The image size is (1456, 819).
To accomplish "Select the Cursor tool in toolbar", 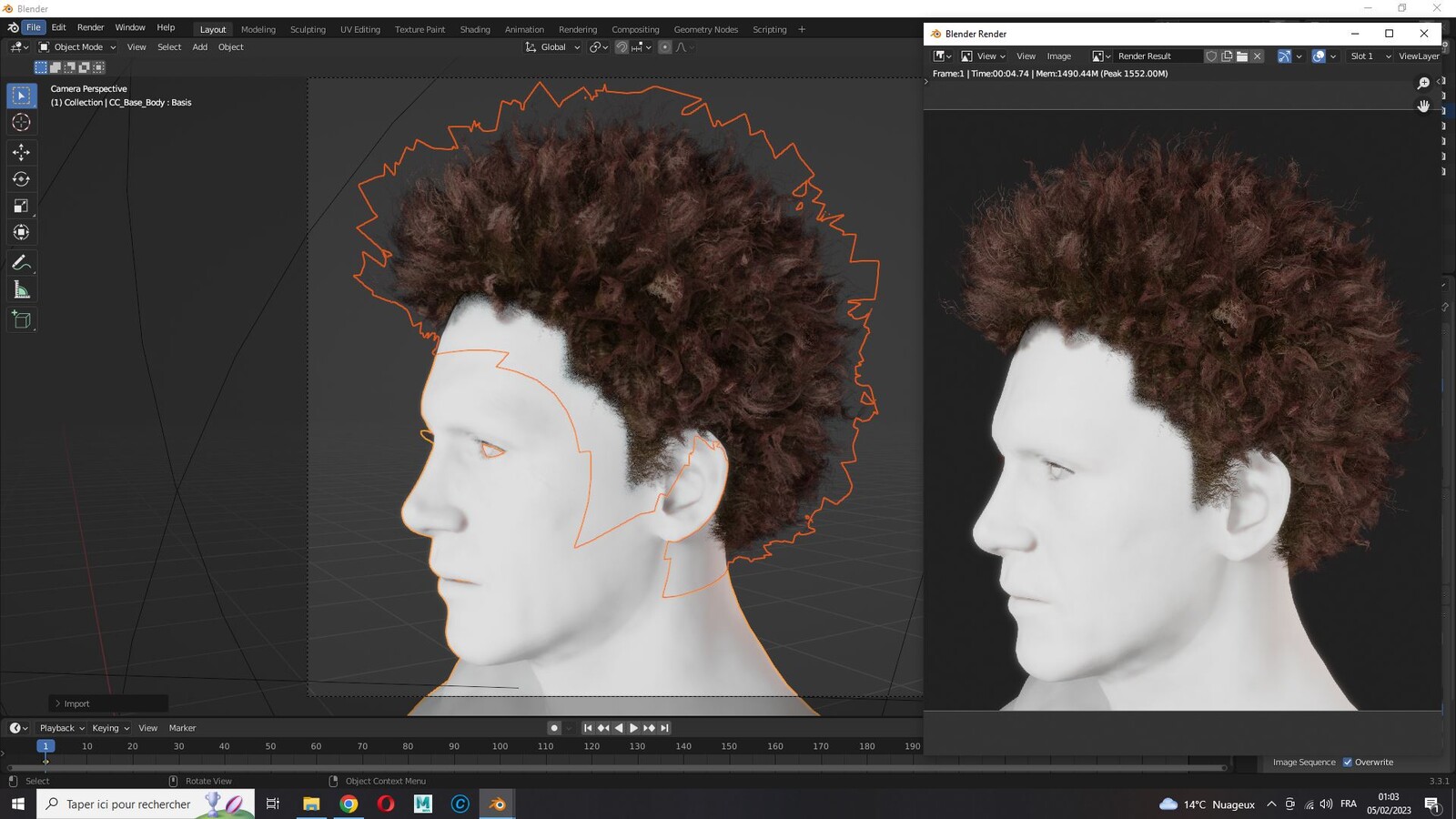I will click(21, 122).
